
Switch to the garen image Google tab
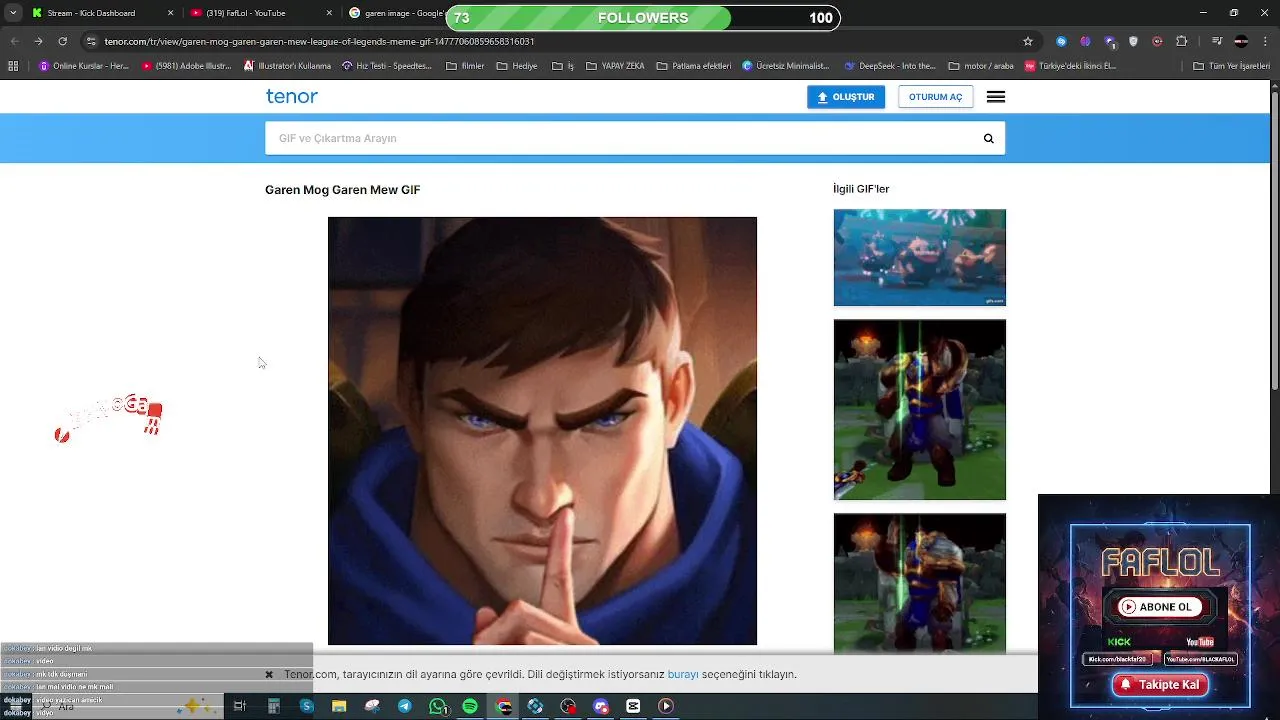(398, 13)
